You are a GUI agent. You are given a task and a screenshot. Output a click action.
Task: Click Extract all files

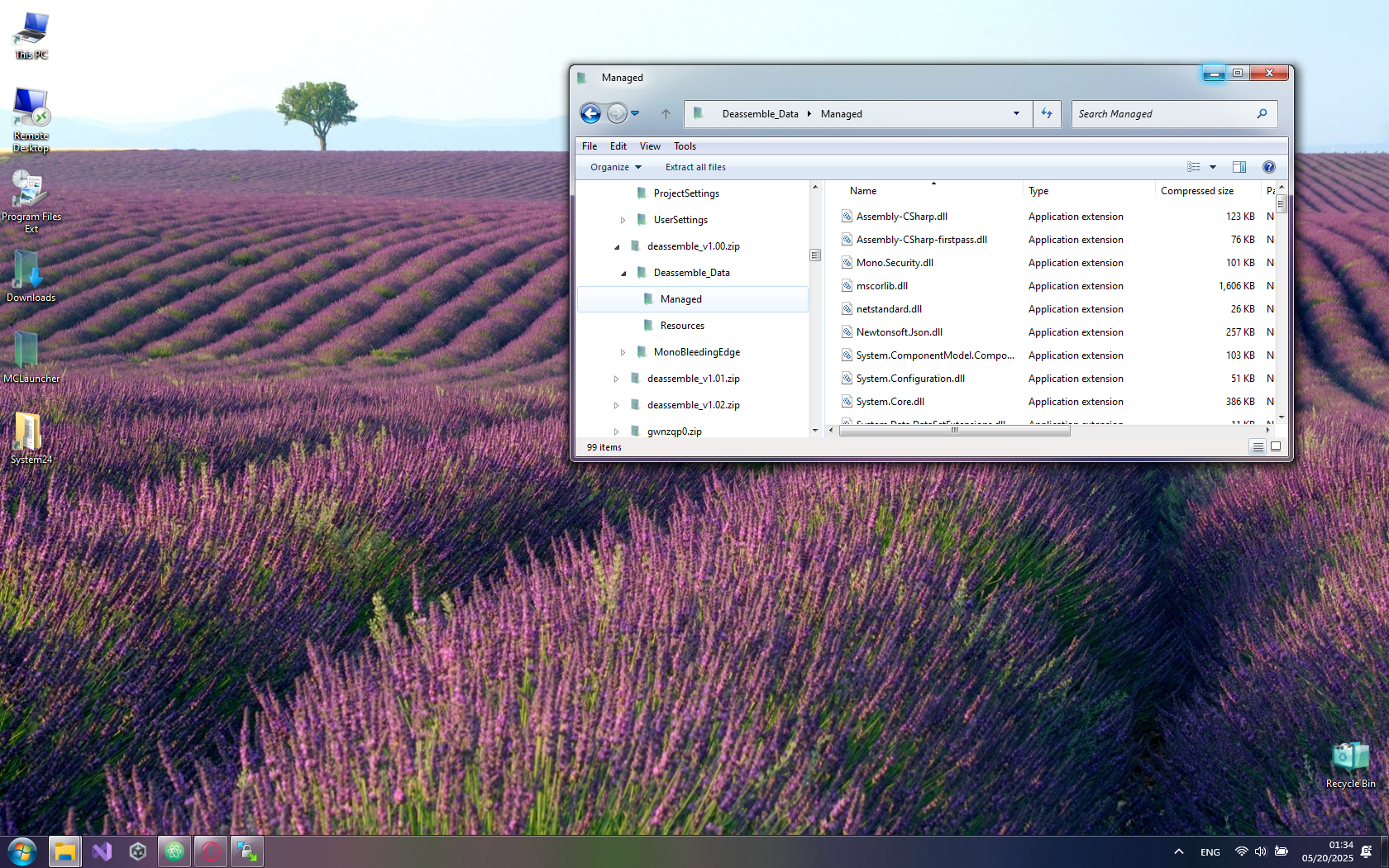pyautogui.click(x=695, y=167)
